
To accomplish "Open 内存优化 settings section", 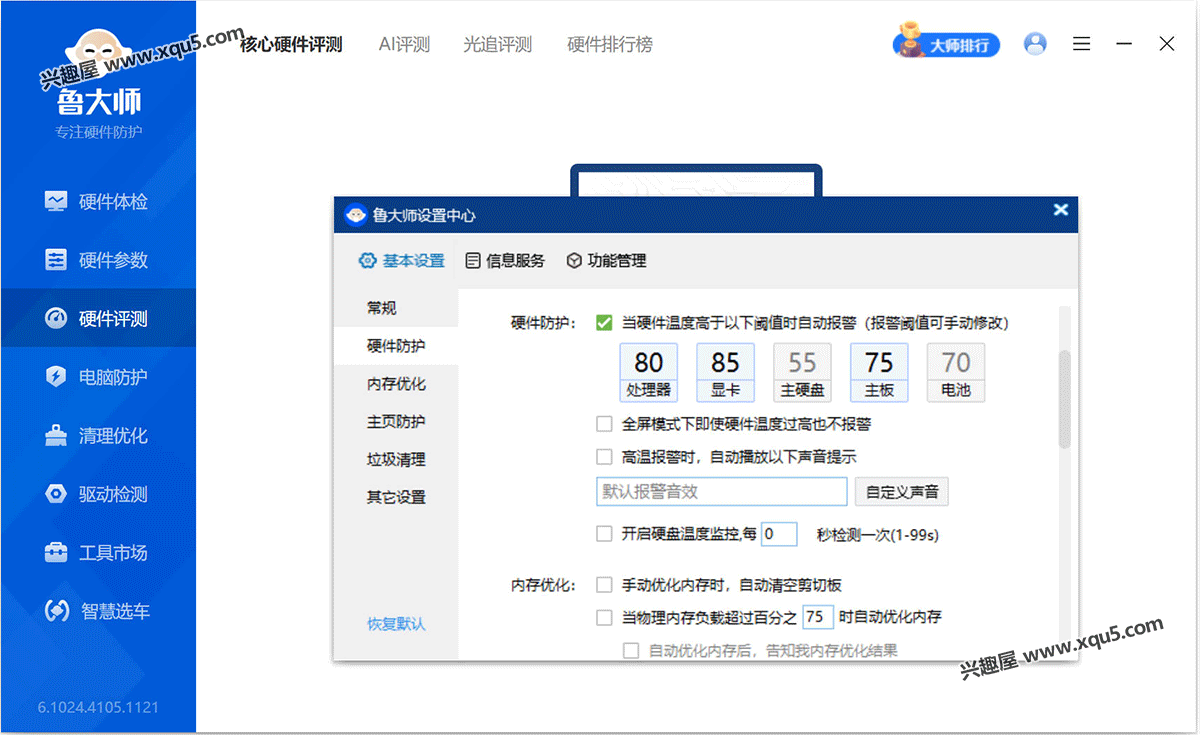I will point(396,384).
